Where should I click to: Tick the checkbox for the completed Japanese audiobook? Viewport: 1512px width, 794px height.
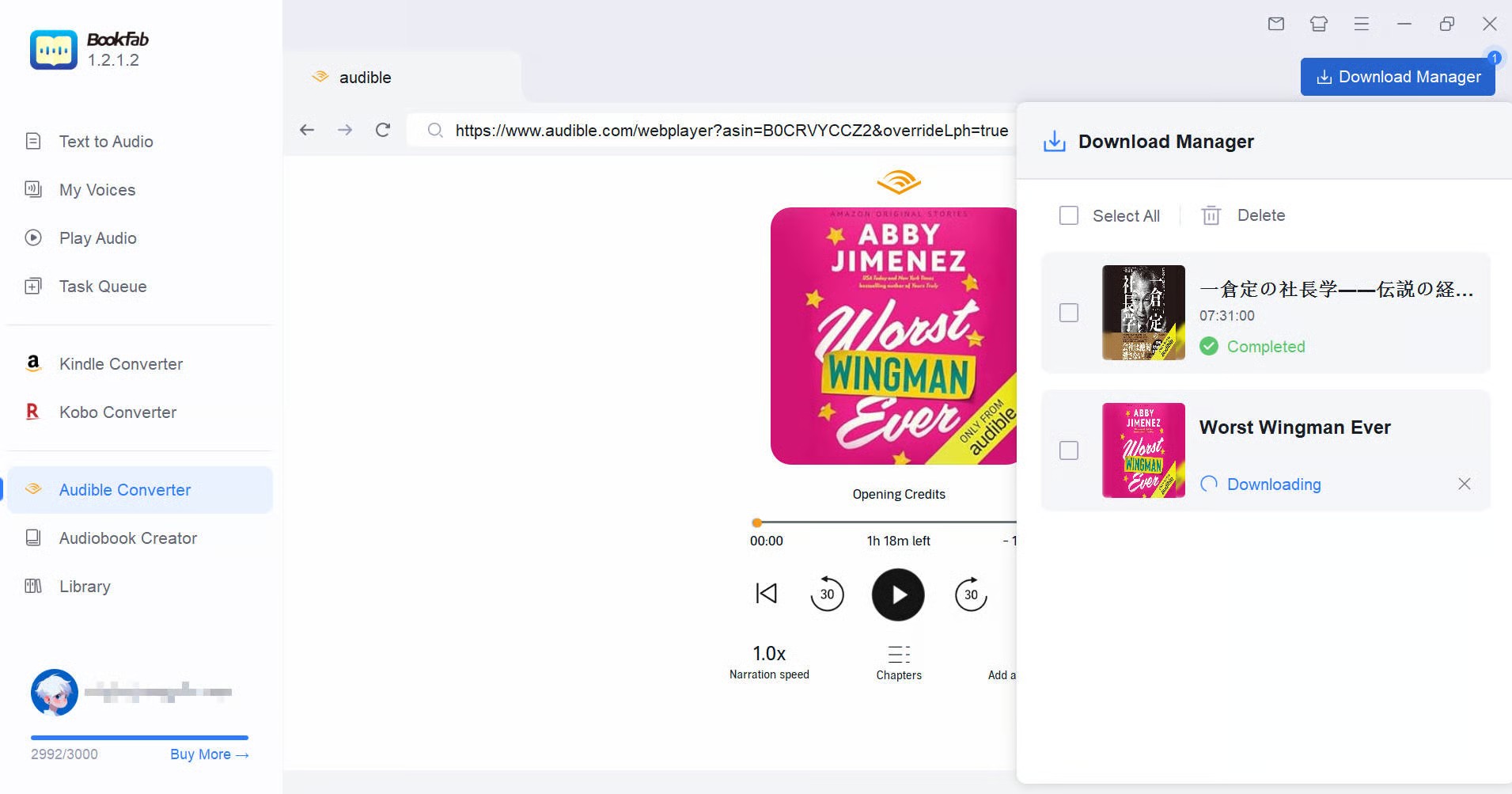coord(1069,313)
